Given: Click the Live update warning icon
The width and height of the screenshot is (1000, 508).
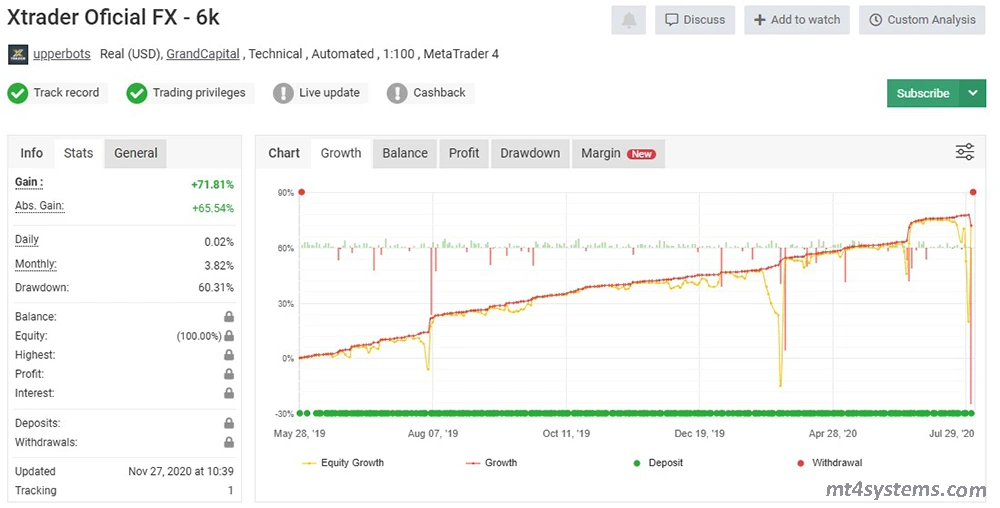Looking at the screenshot, I should click(x=283, y=93).
